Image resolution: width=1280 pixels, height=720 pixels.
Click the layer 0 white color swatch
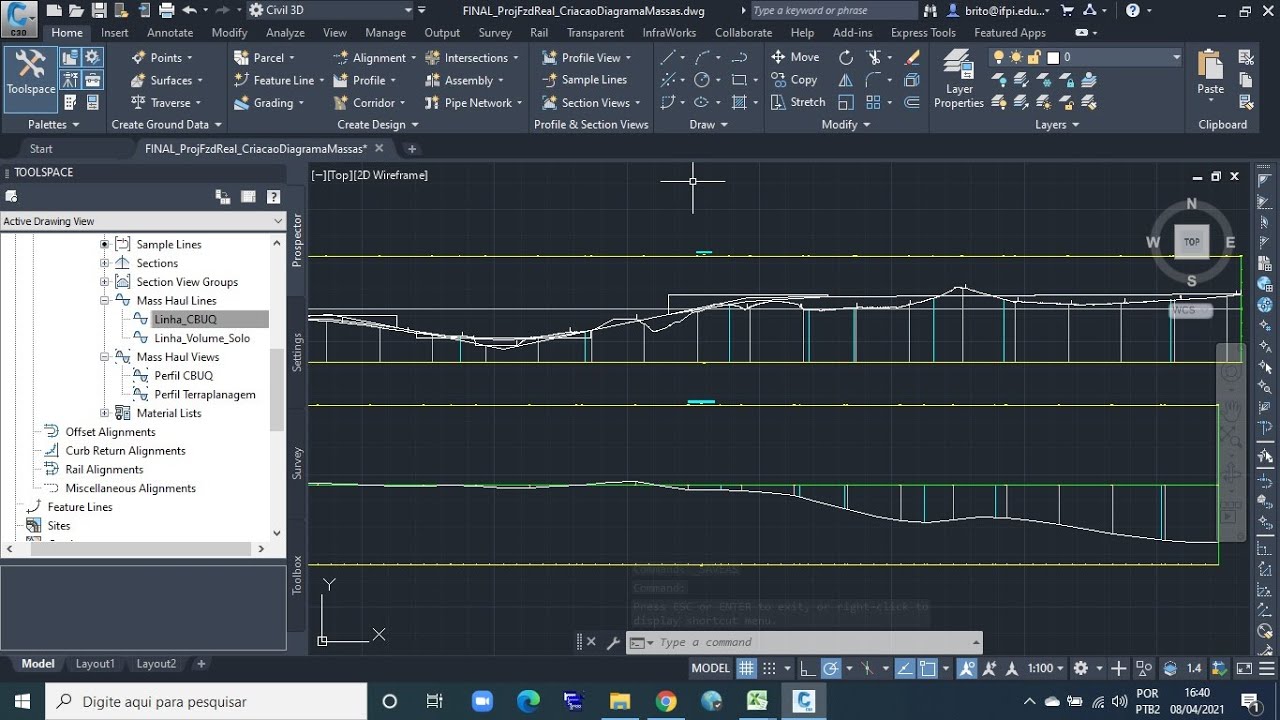1052,57
